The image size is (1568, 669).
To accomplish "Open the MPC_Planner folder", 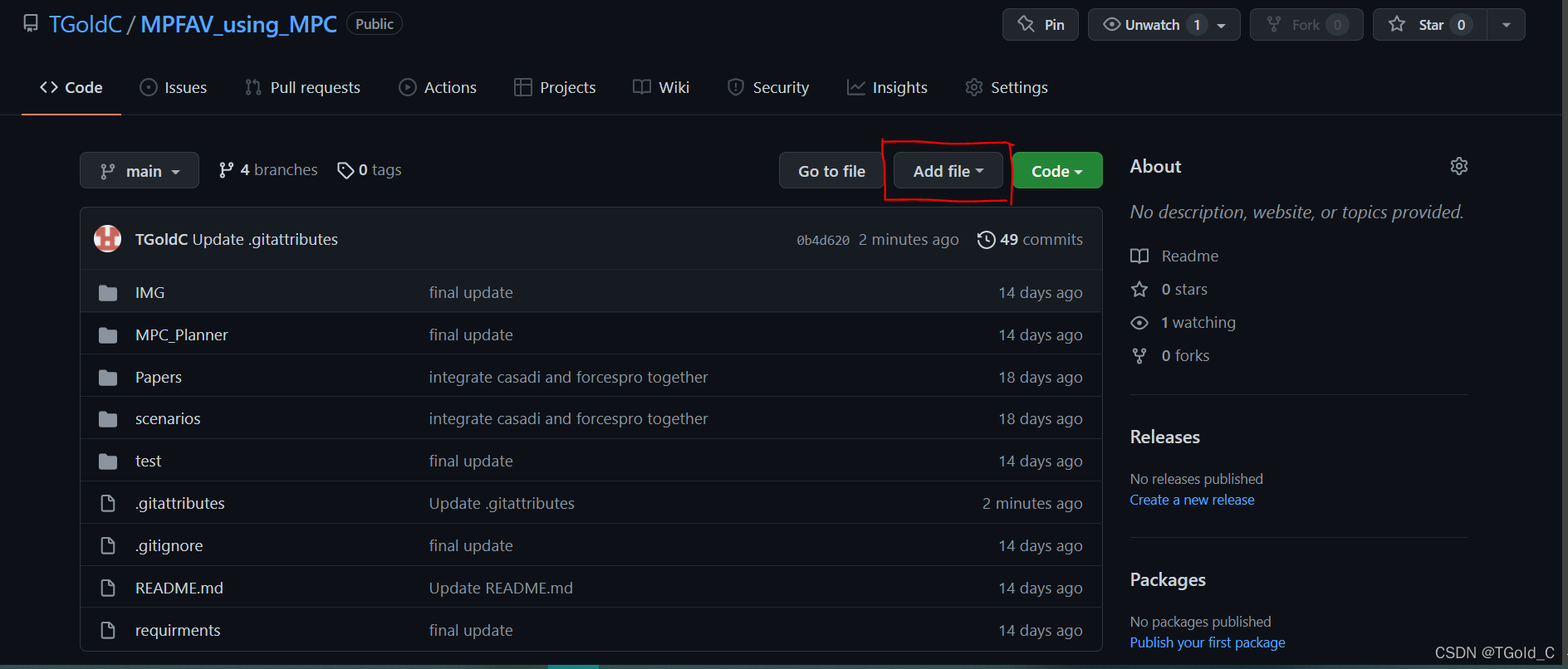I will [182, 334].
